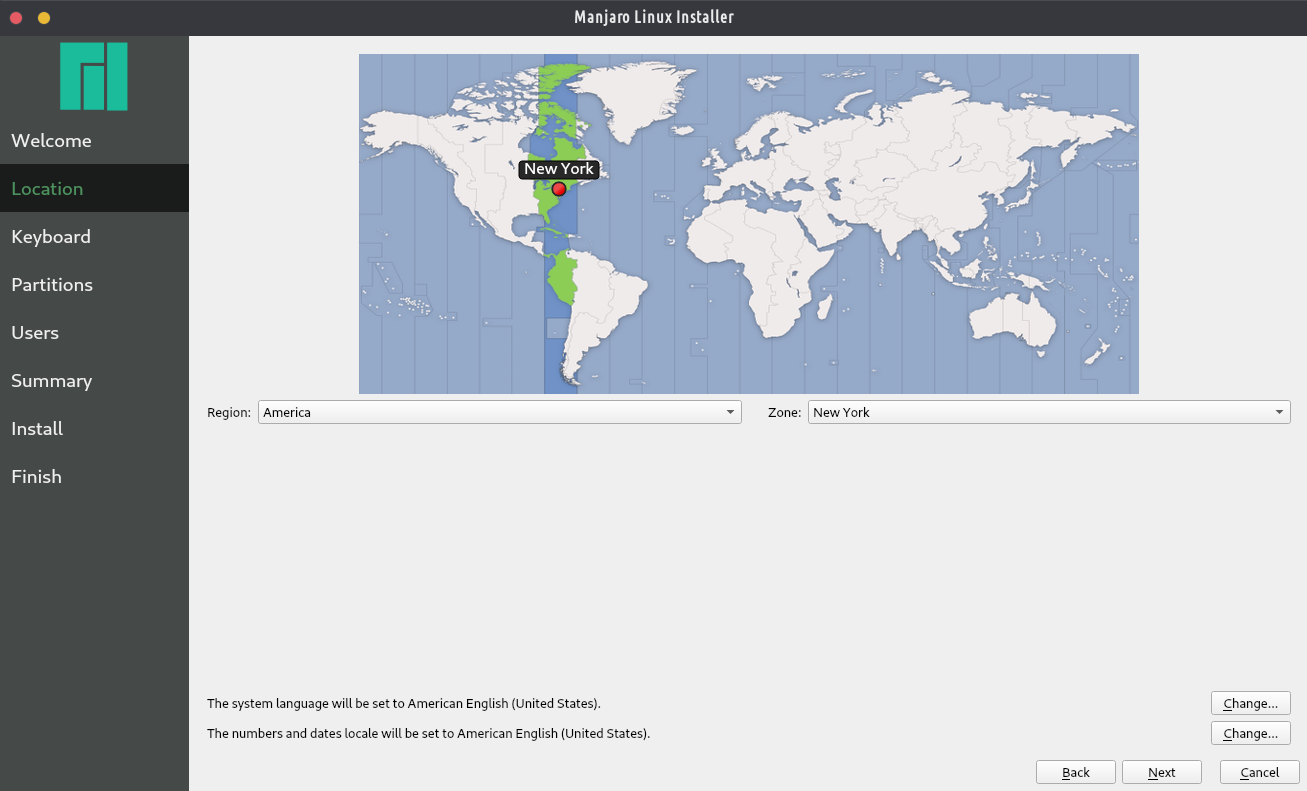Open the Region dropdown showing America
Image resolution: width=1307 pixels, height=791 pixels.
[x=499, y=412]
